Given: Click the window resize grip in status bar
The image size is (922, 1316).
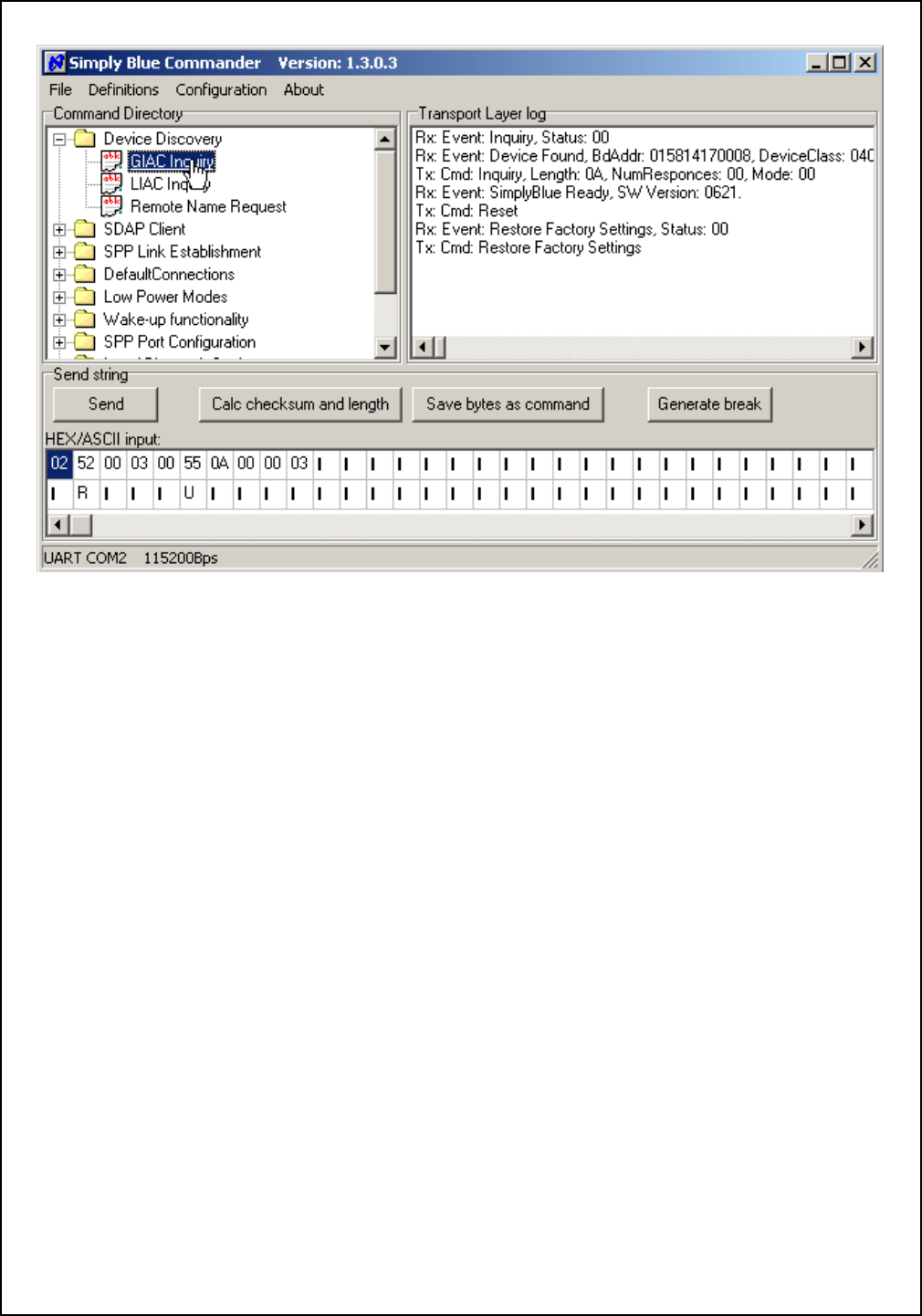Looking at the screenshot, I should click(871, 560).
